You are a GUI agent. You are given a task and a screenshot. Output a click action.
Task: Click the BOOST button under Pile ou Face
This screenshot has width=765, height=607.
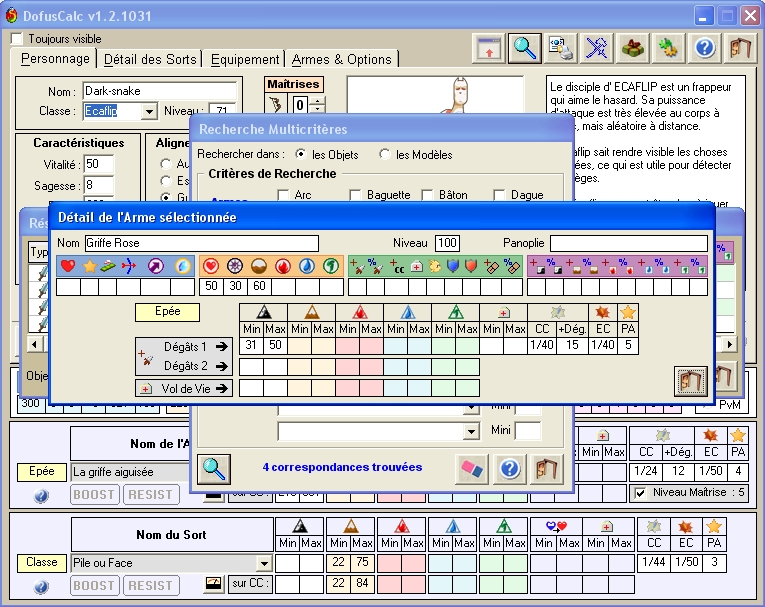tap(95, 586)
